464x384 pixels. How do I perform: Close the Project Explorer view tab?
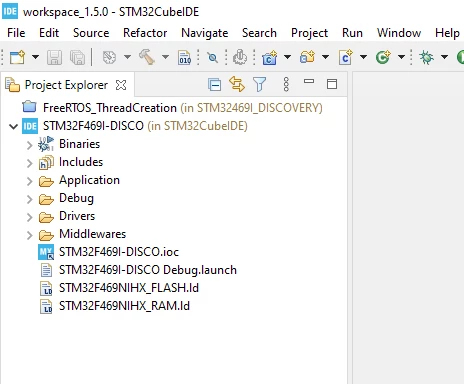[121, 85]
